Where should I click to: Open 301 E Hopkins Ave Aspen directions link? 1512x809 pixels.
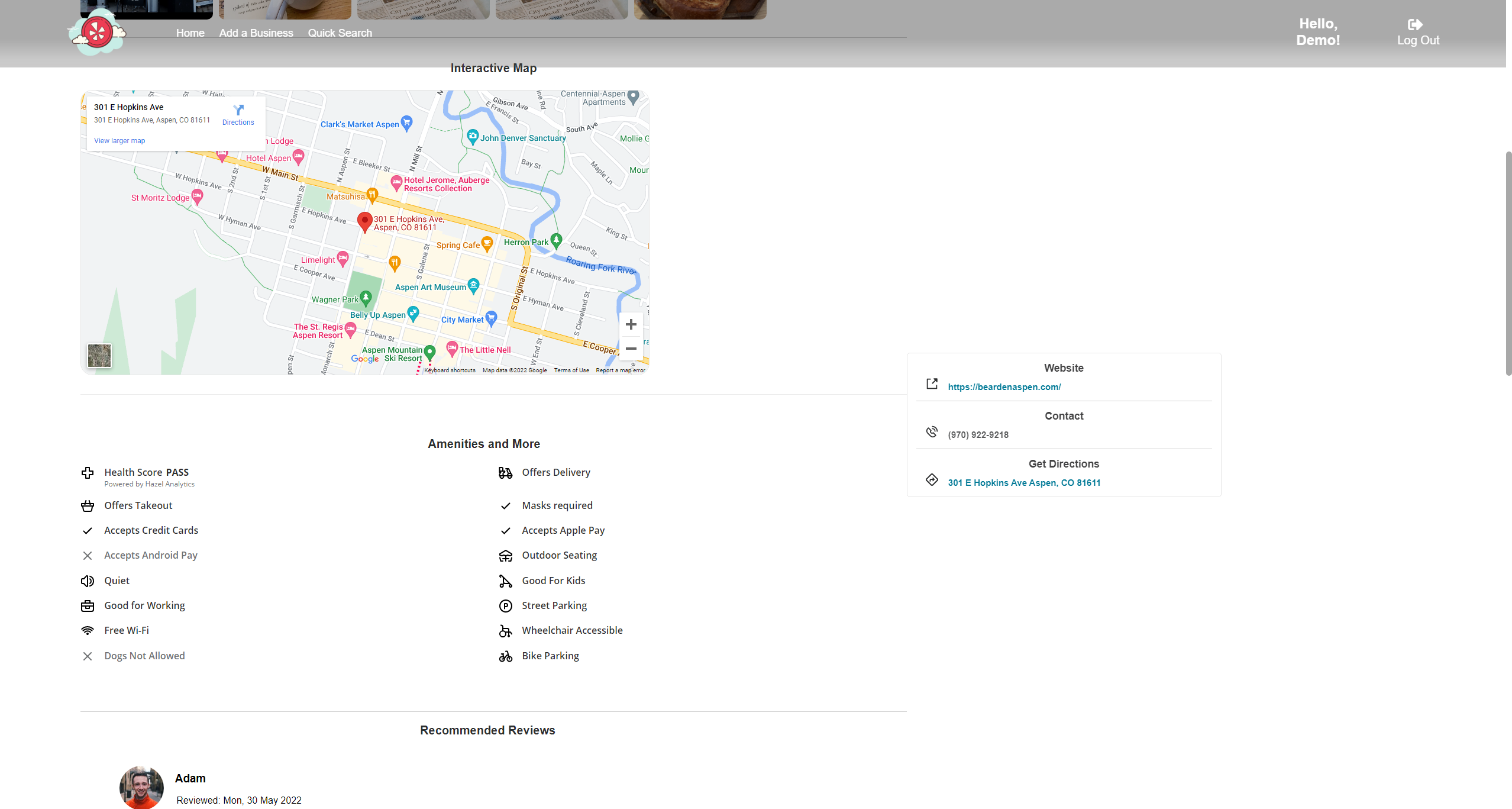1024,483
